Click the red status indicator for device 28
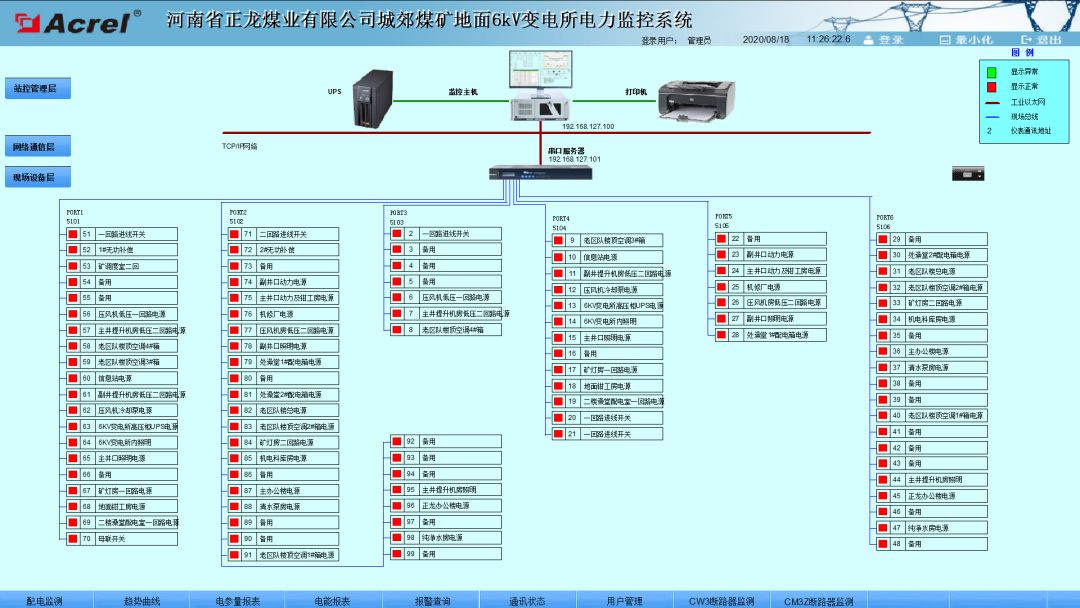1080x608 pixels. tap(721, 335)
